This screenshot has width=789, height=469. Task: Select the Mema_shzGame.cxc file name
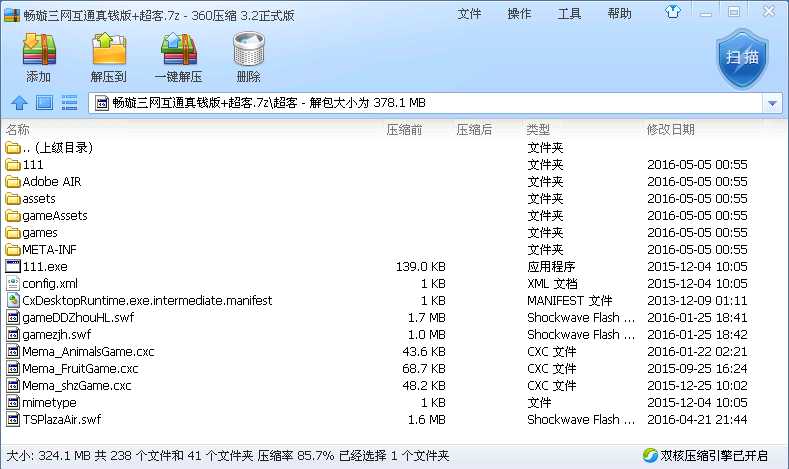click(76, 385)
